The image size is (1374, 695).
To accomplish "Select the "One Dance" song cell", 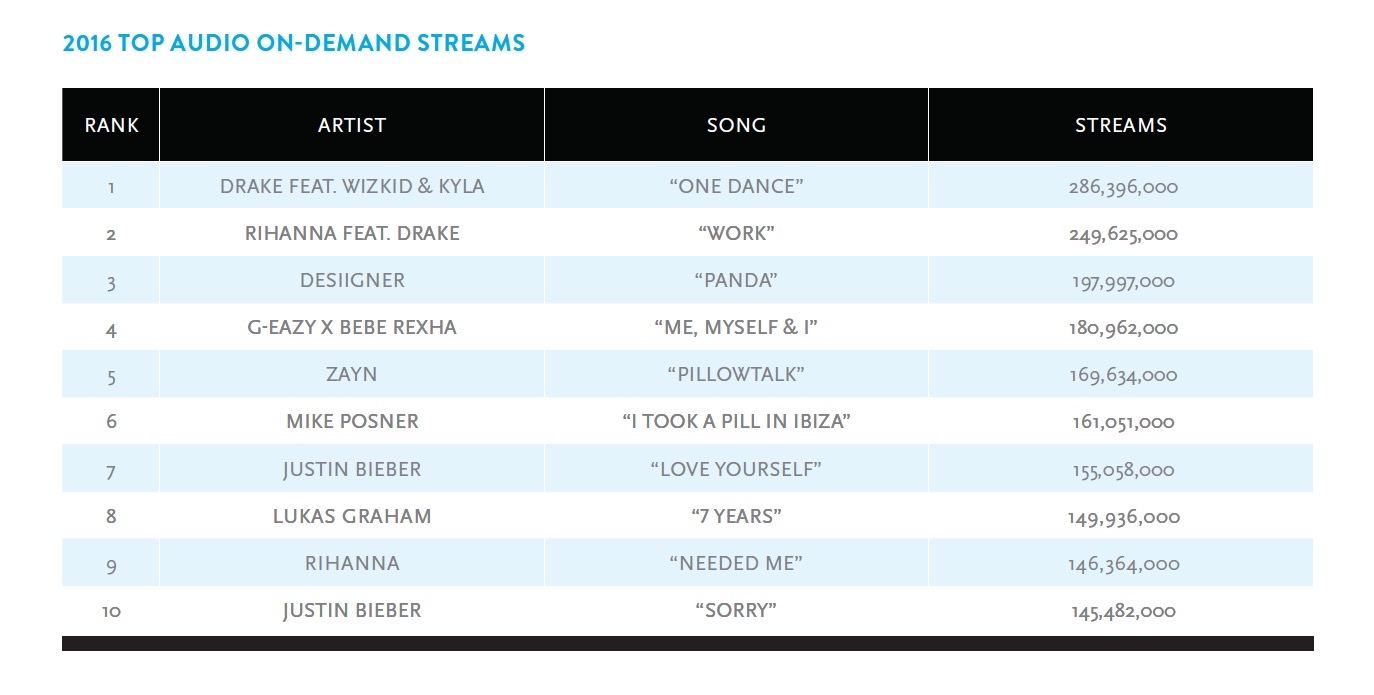I will point(736,186).
